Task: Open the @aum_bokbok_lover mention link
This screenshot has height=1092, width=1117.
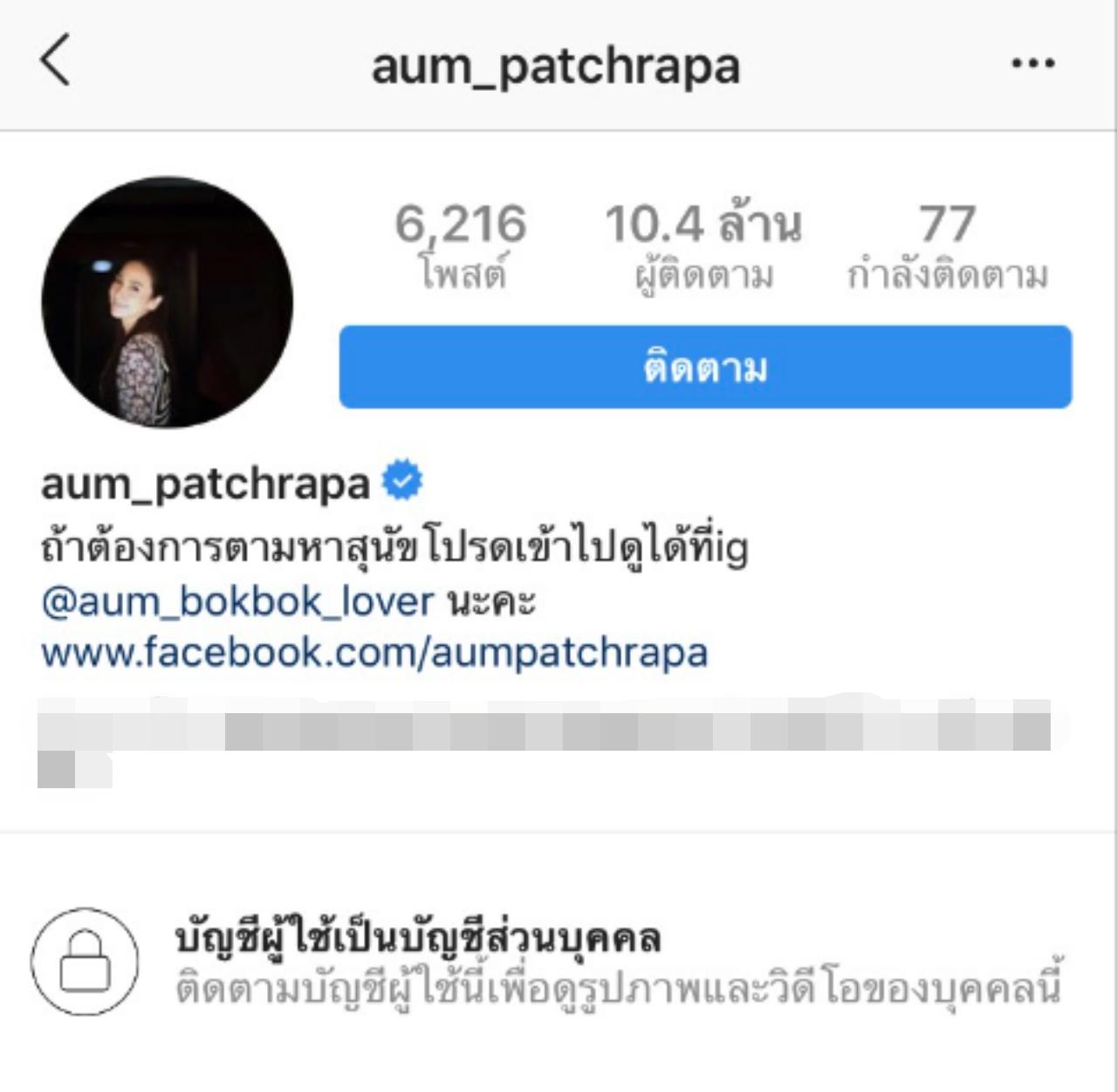Action: 237,601
